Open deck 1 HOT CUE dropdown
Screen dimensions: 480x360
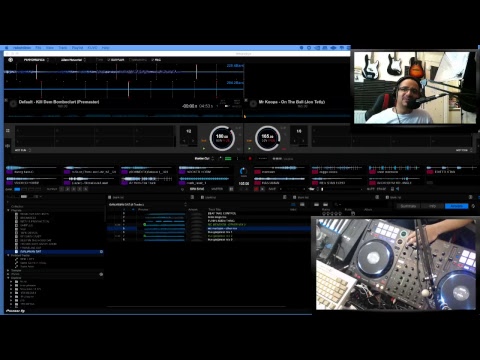[23, 150]
